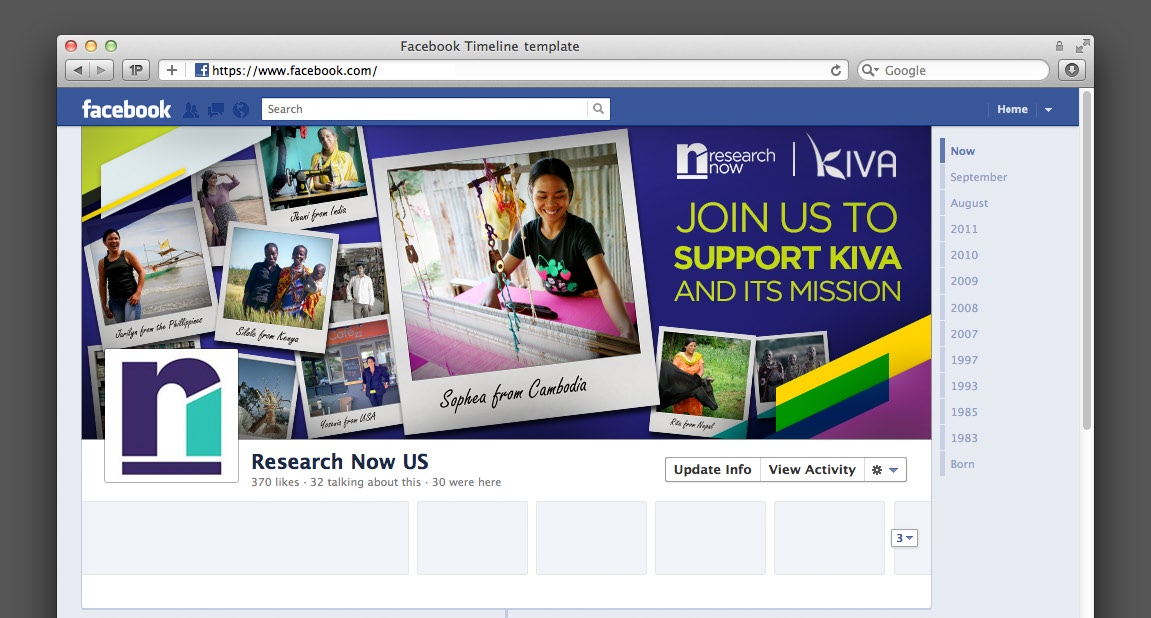Click the add bookmark plus button
The image size is (1151, 618).
pos(172,70)
